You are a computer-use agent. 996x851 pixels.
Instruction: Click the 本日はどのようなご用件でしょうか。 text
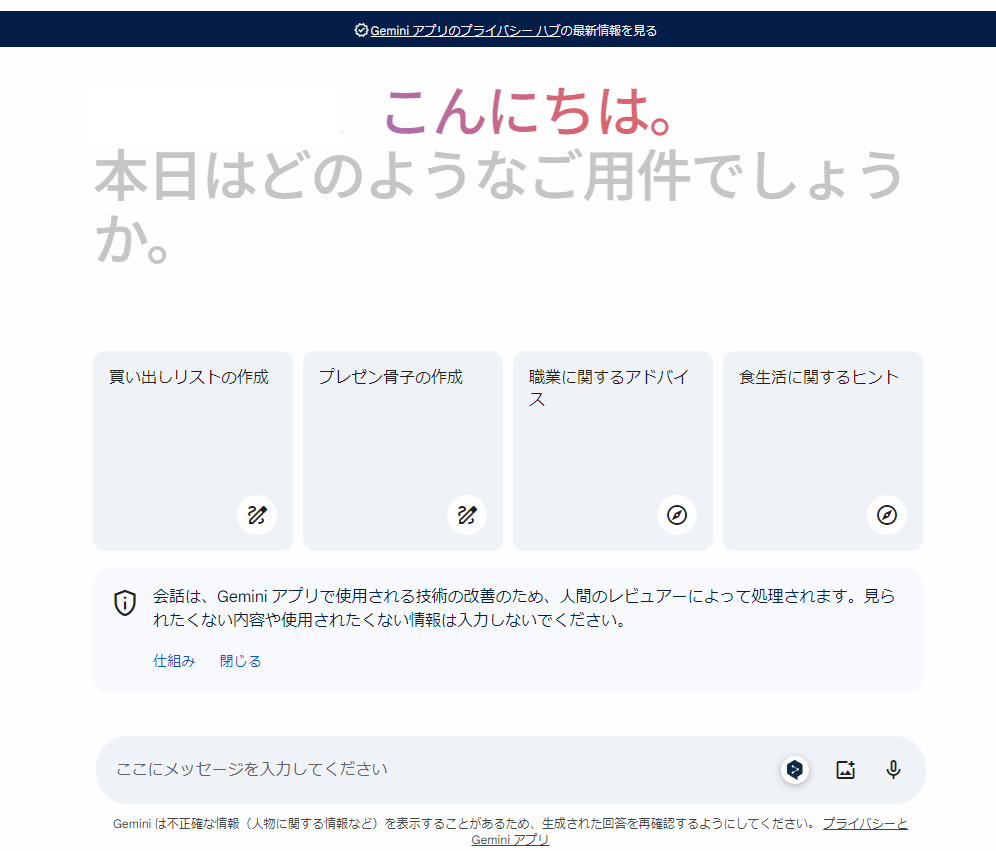[499, 205]
